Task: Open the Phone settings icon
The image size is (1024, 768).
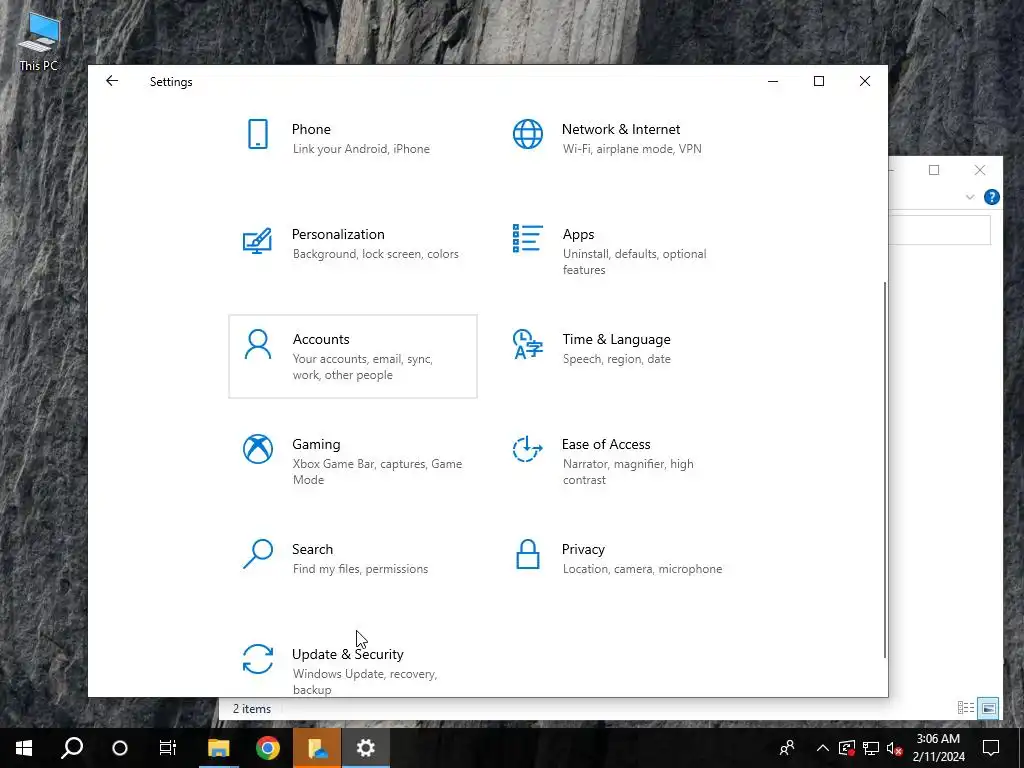Action: 258,134
